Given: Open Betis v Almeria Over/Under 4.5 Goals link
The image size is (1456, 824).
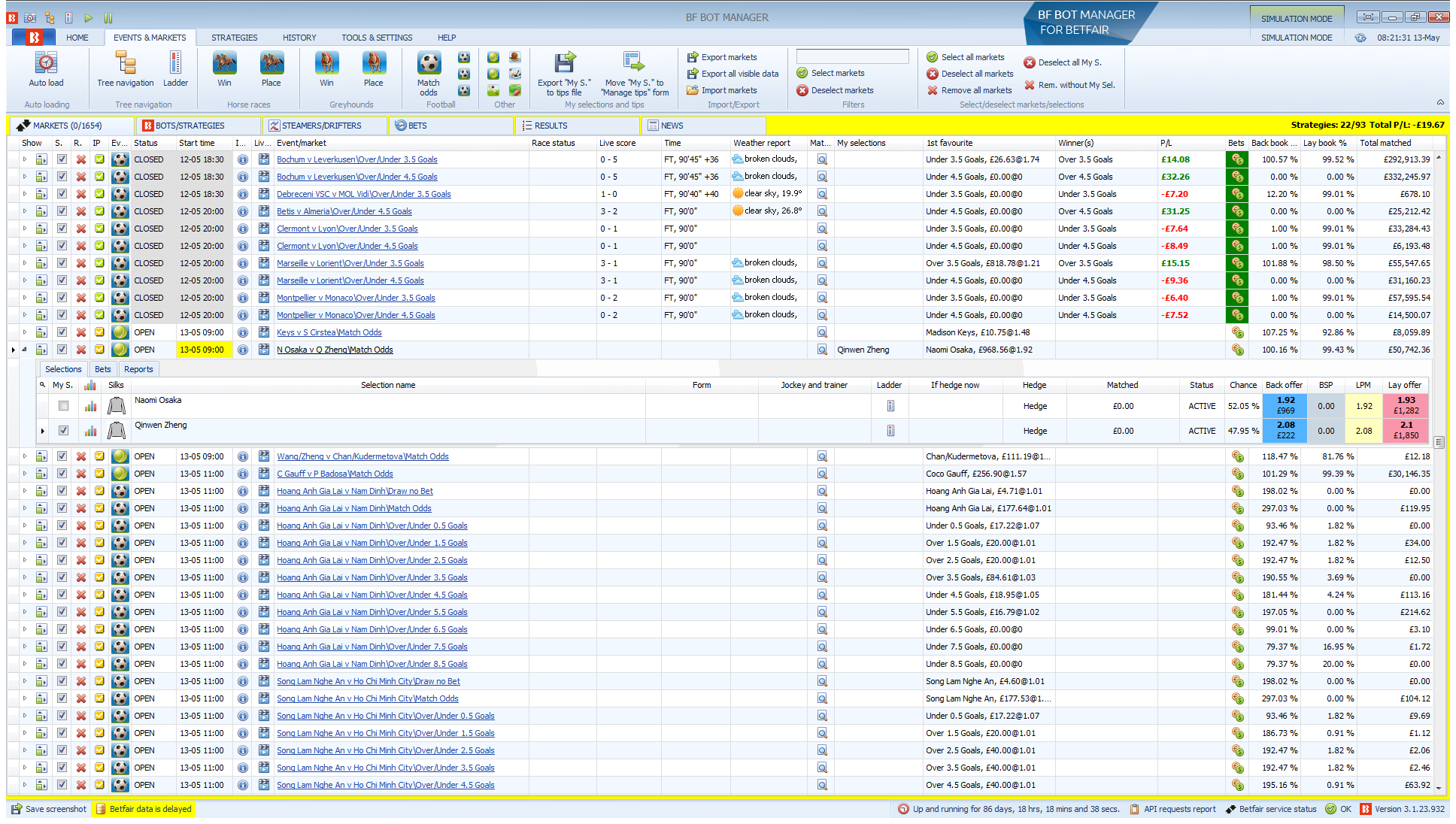Looking at the screenshot, I should click(x=344, y=211).
